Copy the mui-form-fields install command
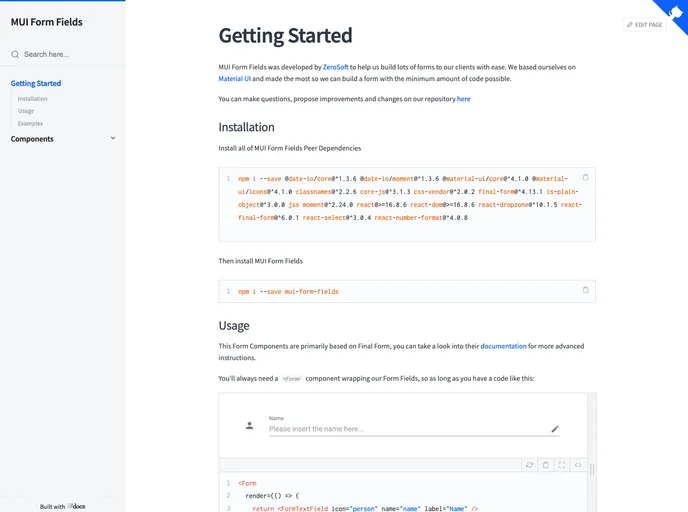The height and width of the screenshot is (512, 688). tap(585, 290)
